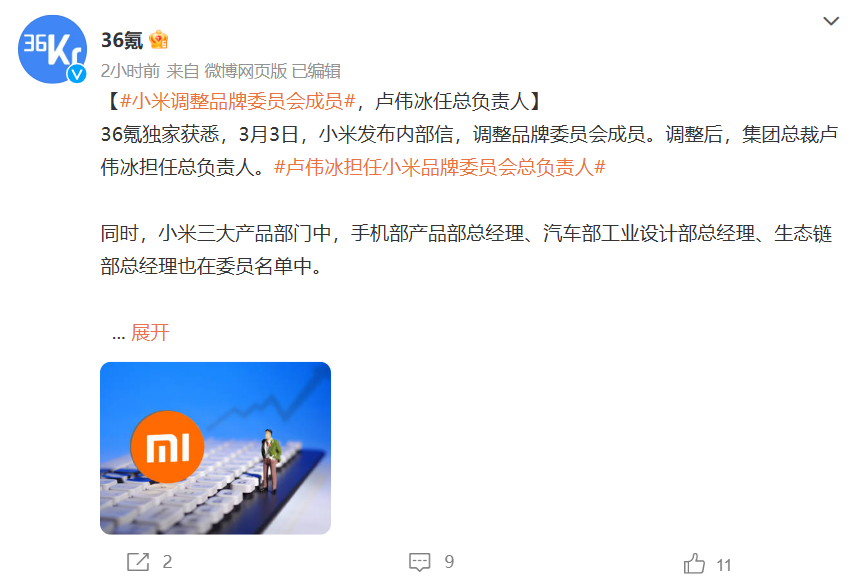Click the repost share arrow icon
Screen dimensions: 856x586
tap(138, 562)
